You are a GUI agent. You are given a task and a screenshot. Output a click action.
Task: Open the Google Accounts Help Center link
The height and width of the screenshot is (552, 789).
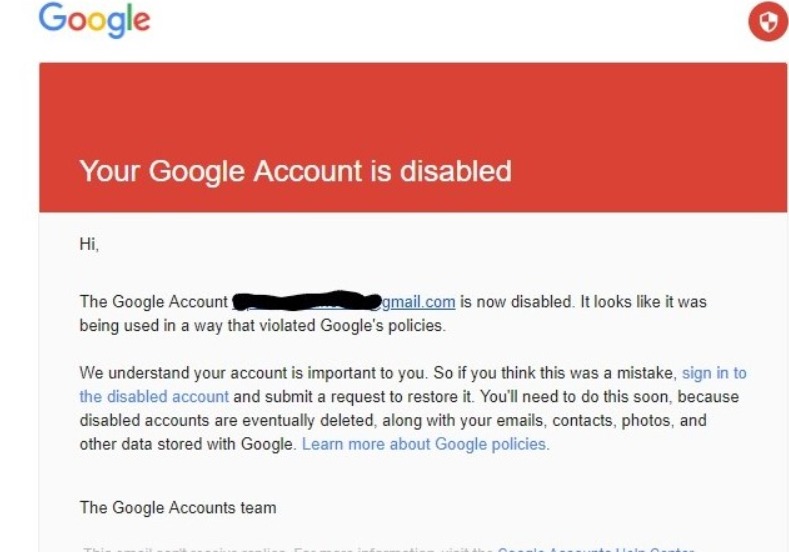[x=596, y=549]
